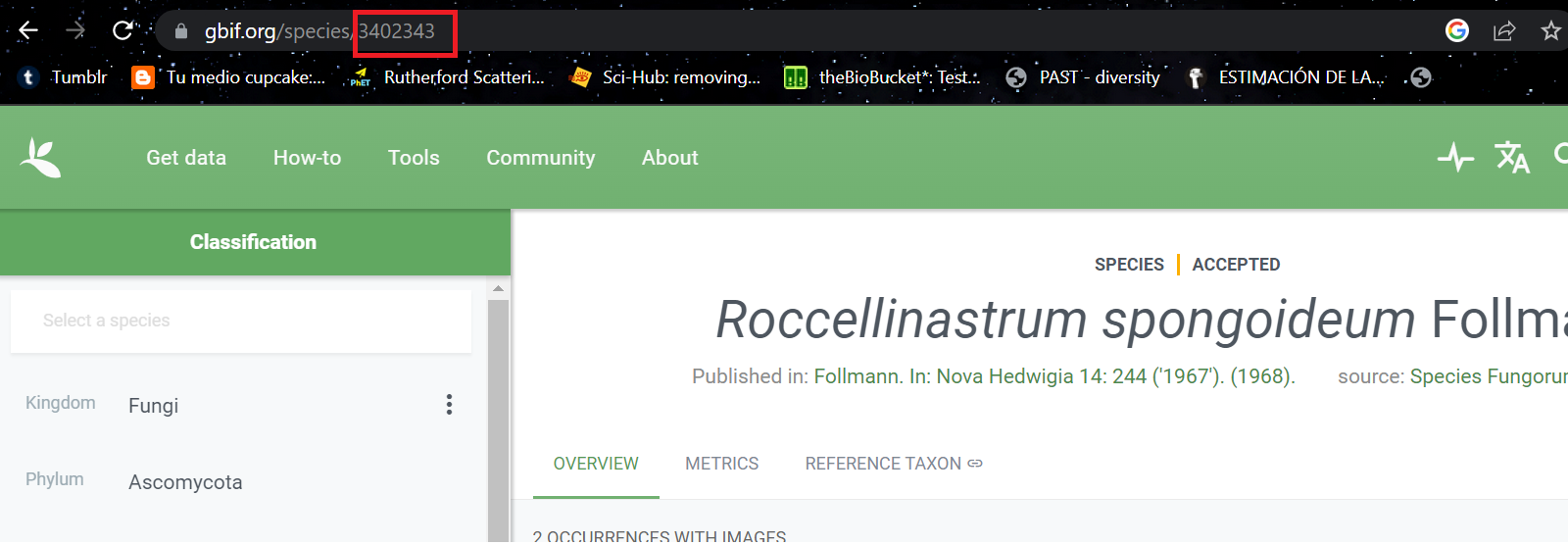Open the Community menu

540,158
